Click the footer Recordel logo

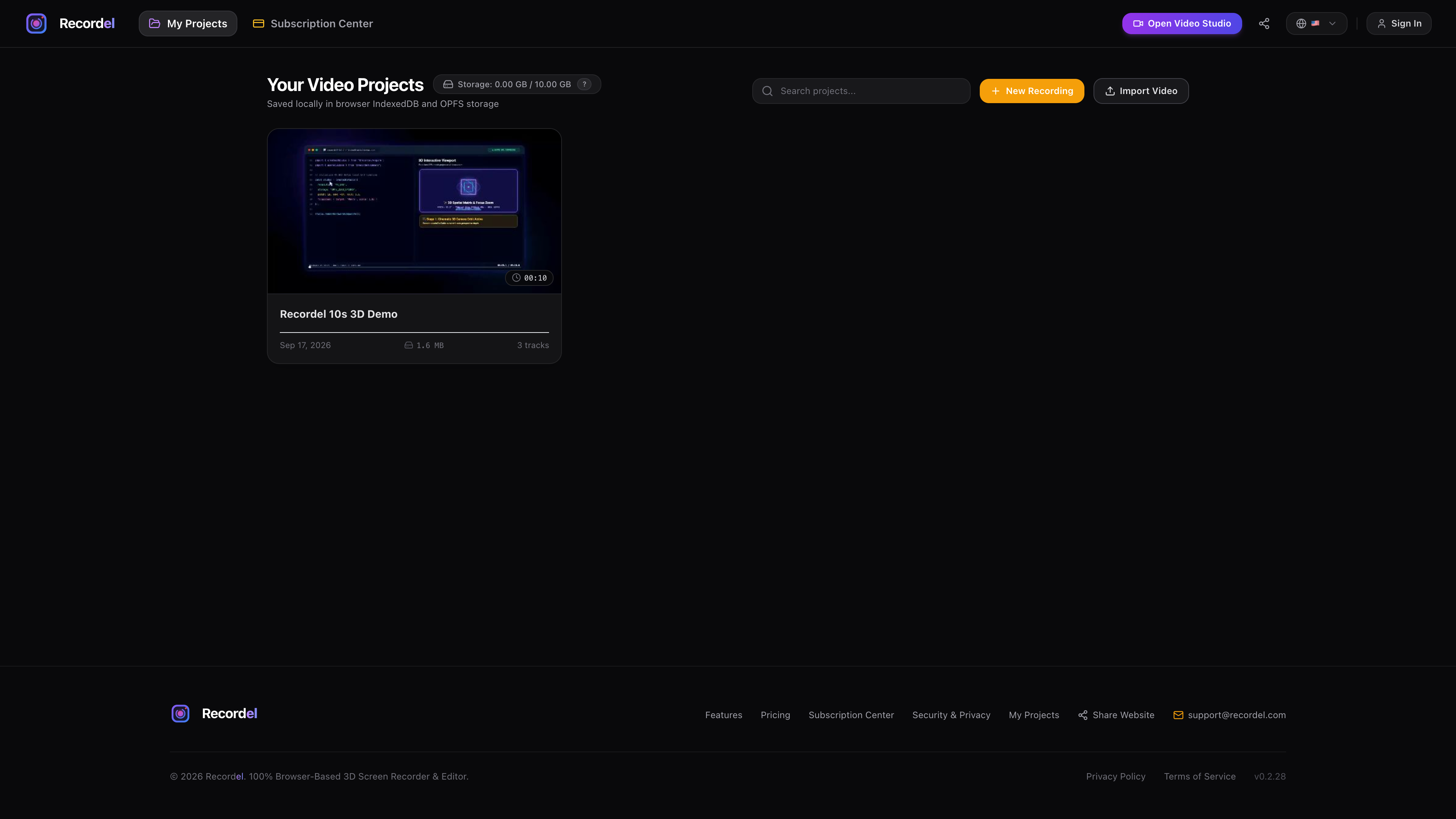(213, 713)
